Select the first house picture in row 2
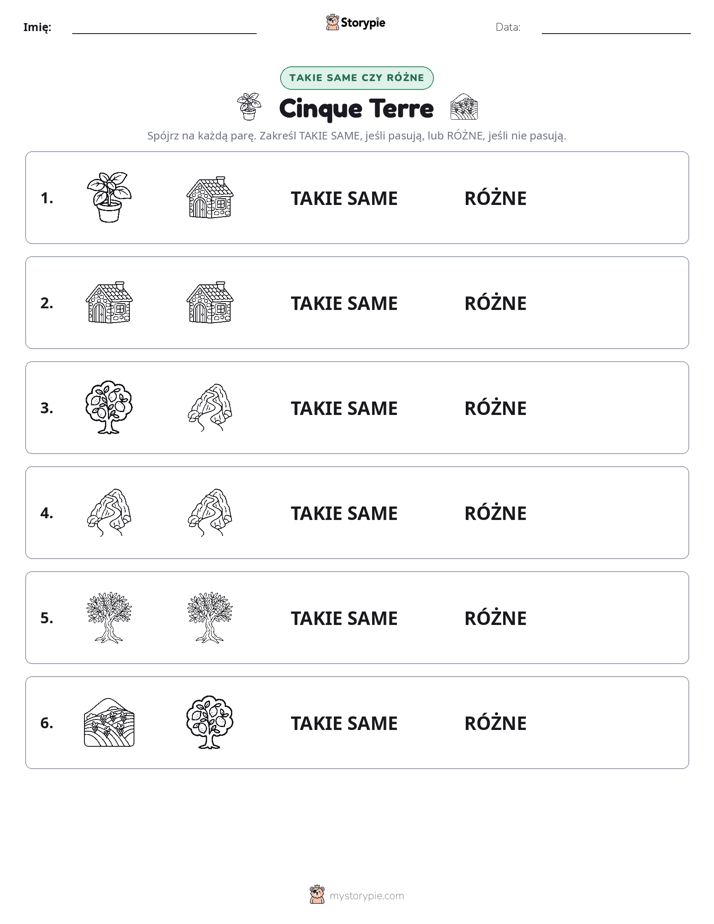Screen dimensions: 714x924 click(x=109, y=302)
